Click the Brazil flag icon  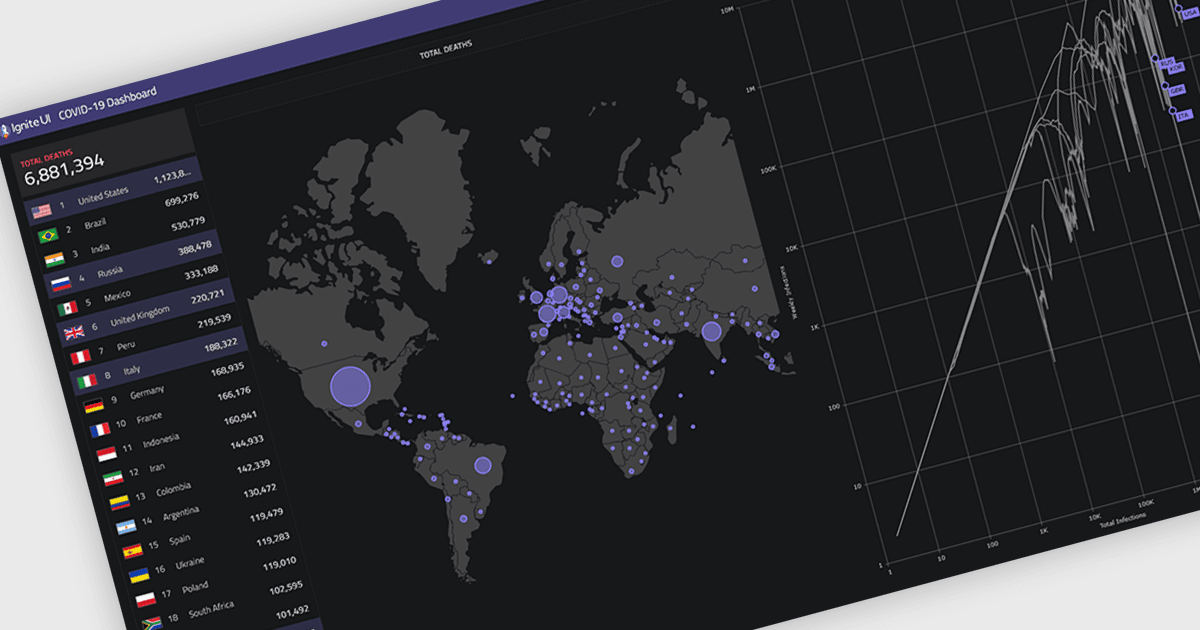47,236
